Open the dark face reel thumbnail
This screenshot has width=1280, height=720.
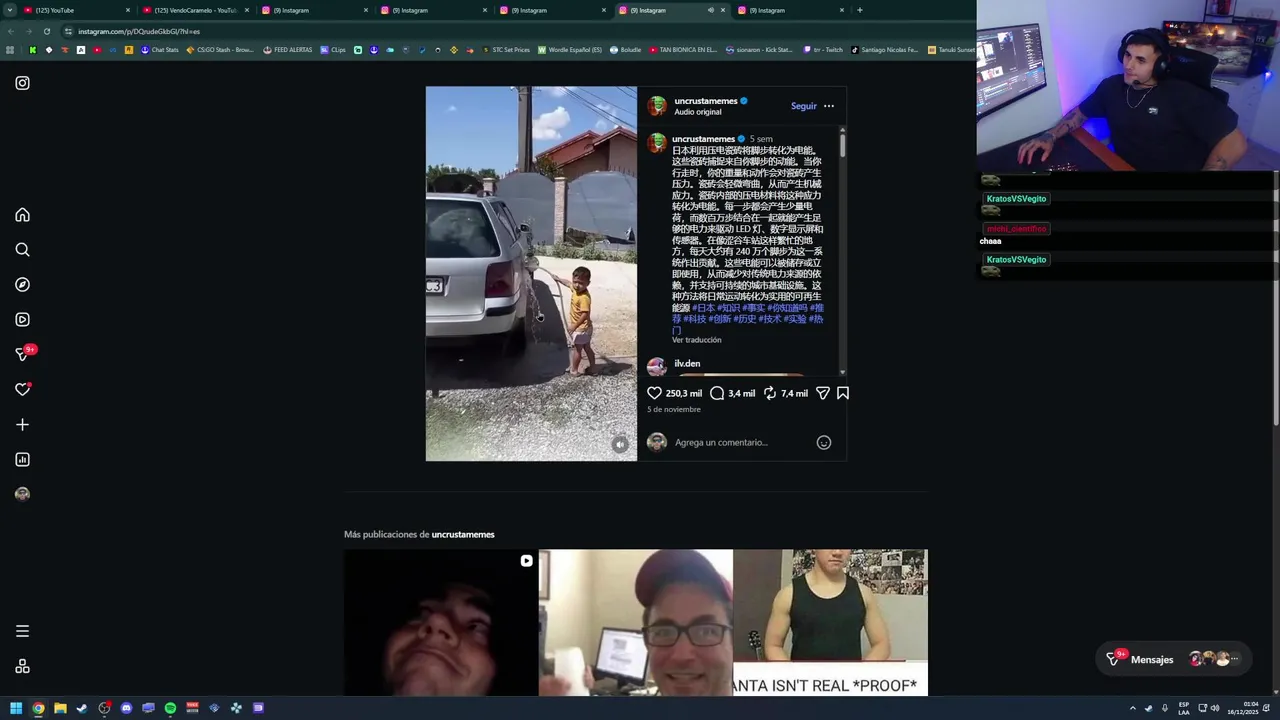pyautogui.click(x=441, y=622)
